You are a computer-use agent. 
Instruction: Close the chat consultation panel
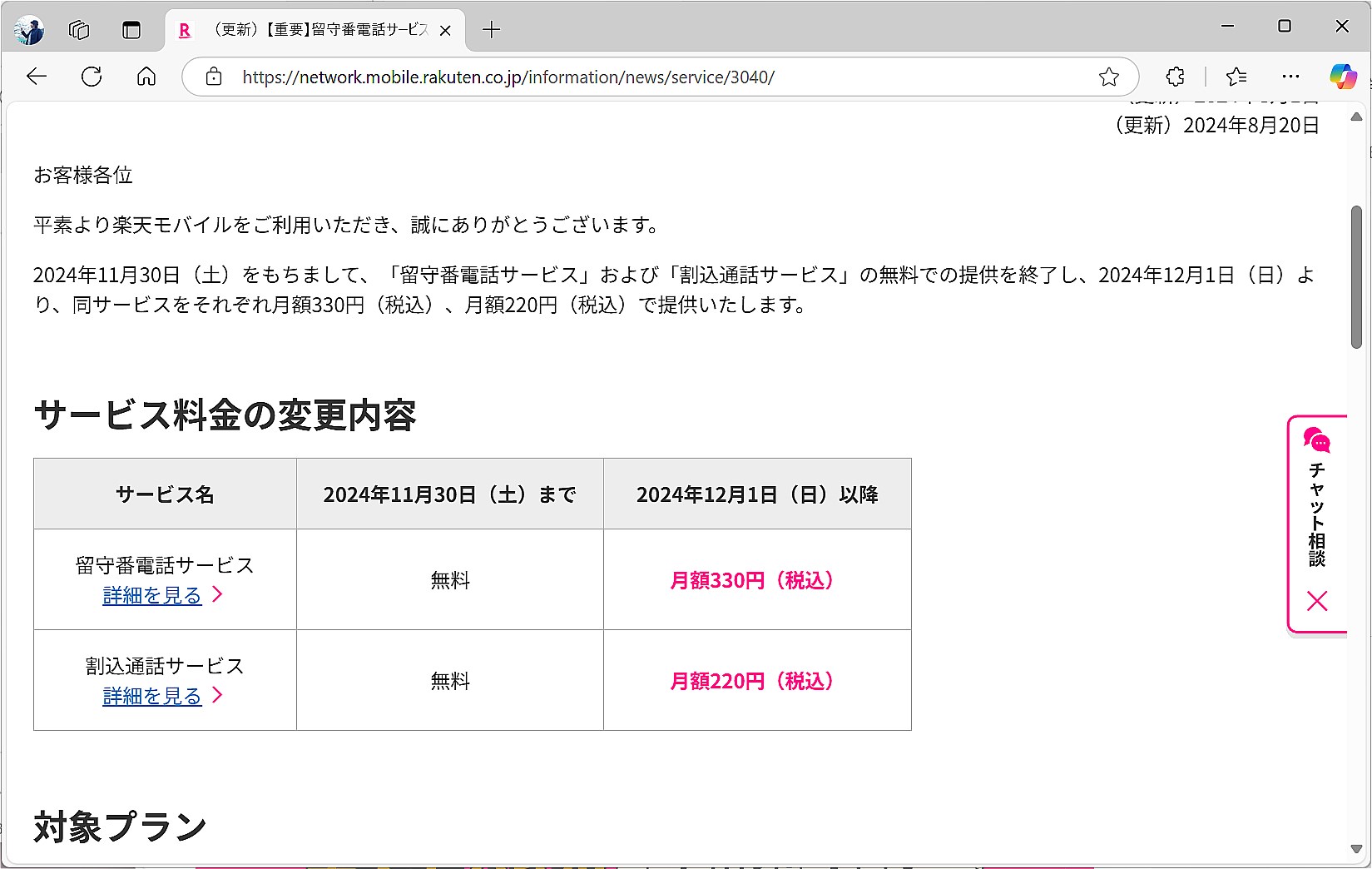(1317, 601)
